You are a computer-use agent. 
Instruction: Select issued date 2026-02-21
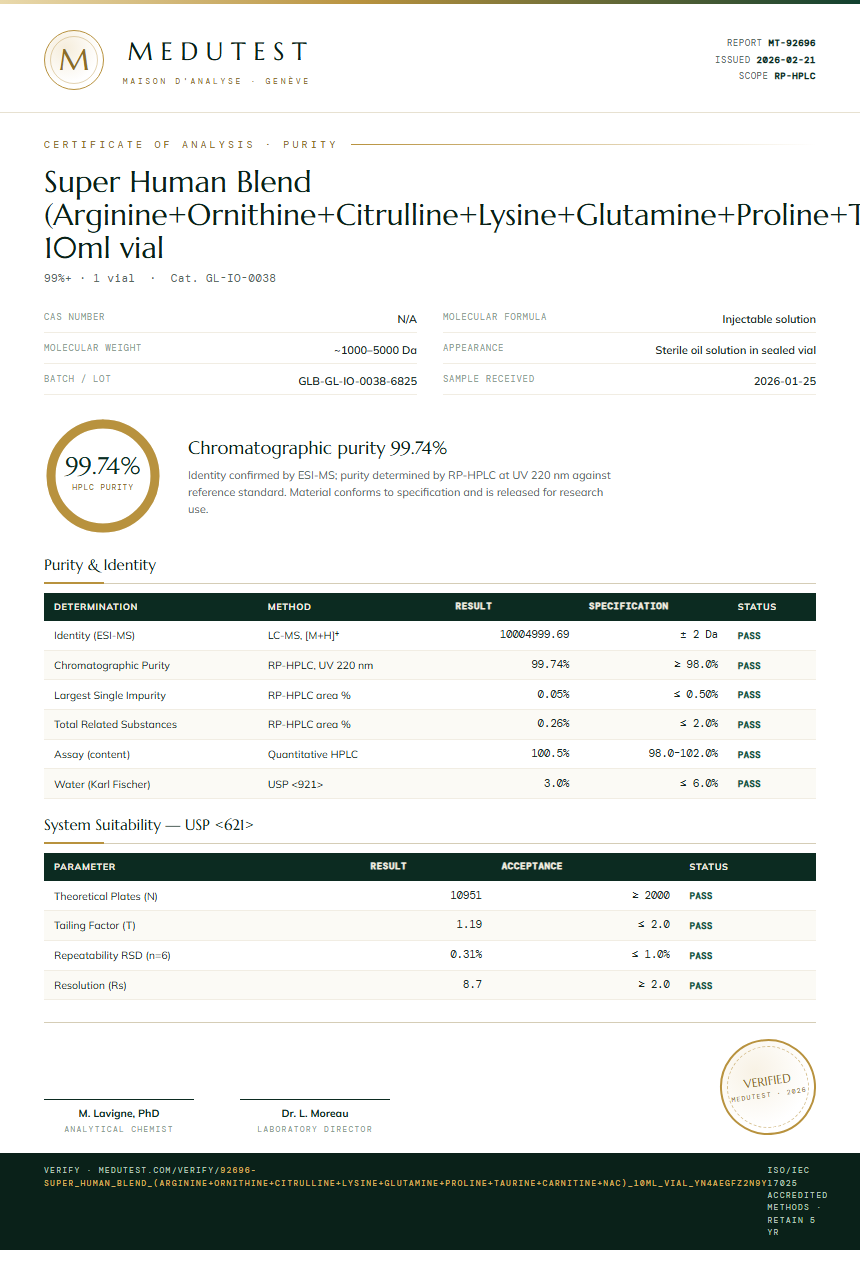tap(786, 60)
